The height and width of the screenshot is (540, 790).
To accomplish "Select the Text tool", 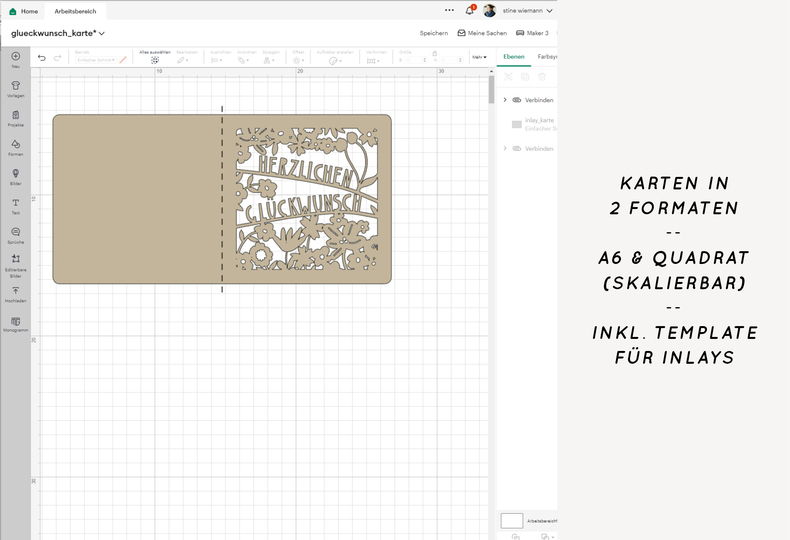I will coord(15,204).
